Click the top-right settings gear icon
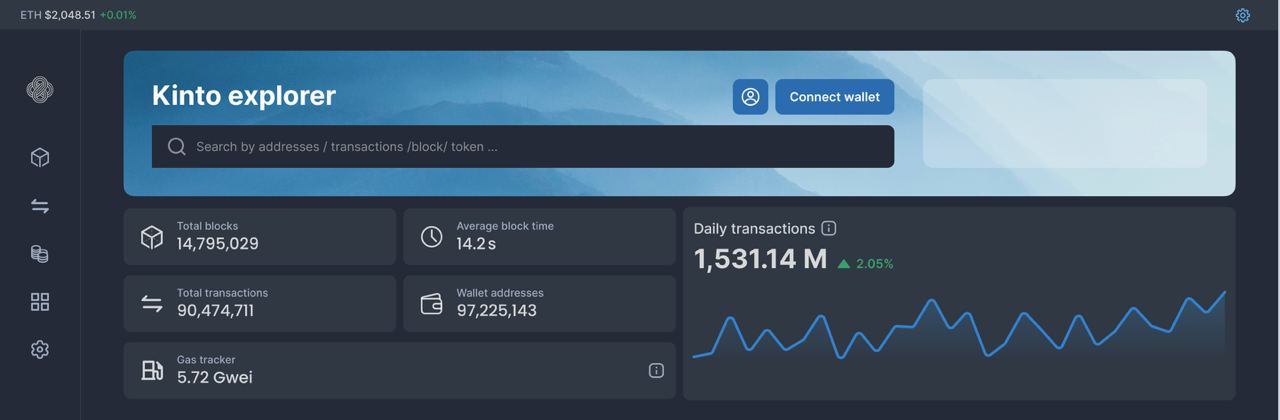 [1242, 15]
